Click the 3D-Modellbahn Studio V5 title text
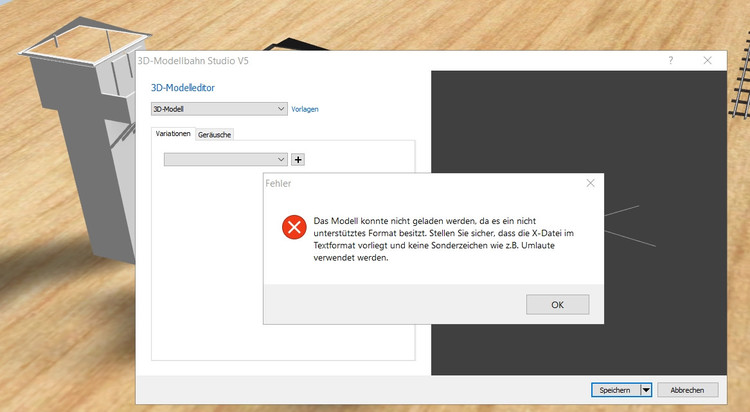 pos(193,61)
